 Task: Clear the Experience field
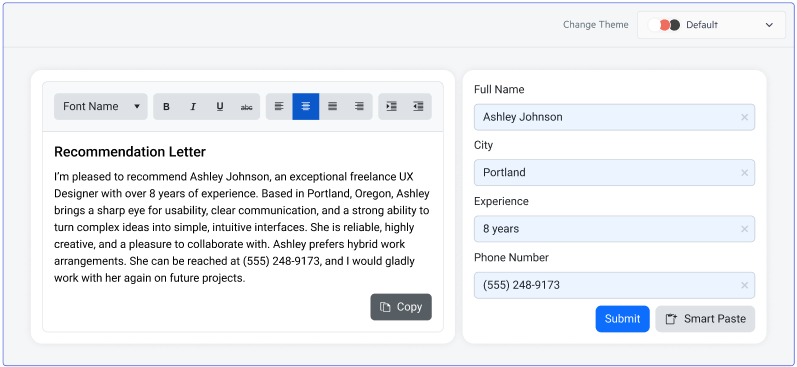pyautogui.click(x=745, y=229)
